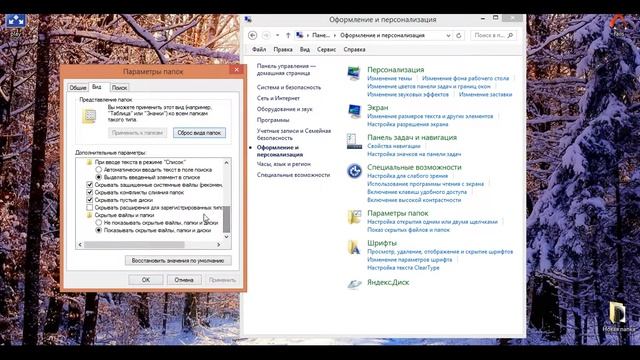This screenshot has height=360, width=640.
Task: Refresh the Control Panel window
Action: [459, 36]
